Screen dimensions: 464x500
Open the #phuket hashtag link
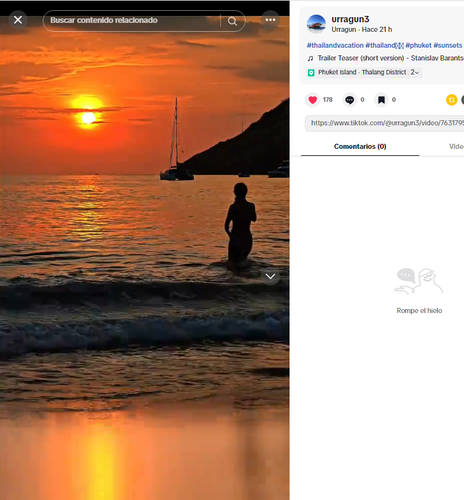418,45
